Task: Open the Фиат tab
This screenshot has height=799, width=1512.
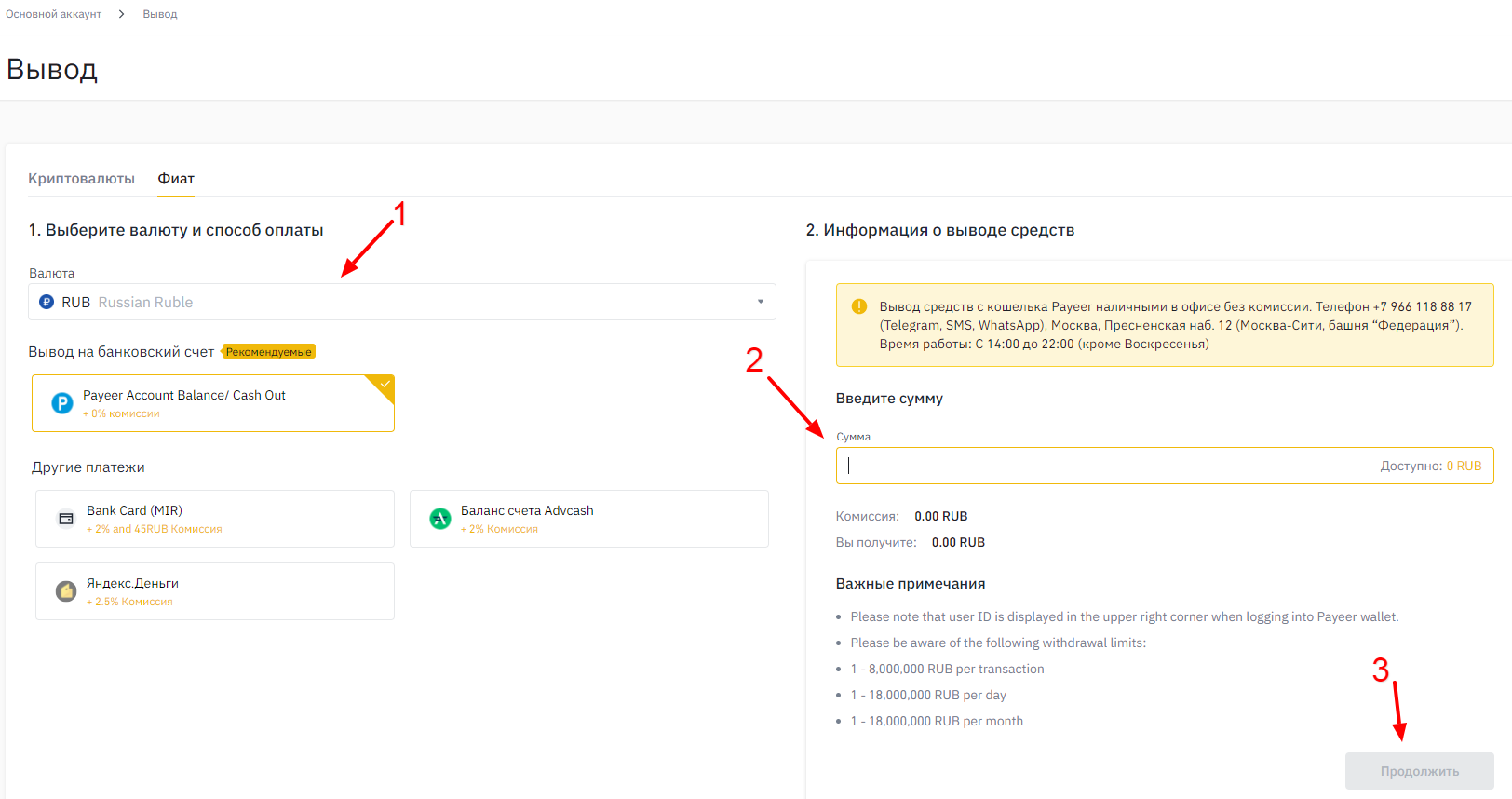Action: 176,179
